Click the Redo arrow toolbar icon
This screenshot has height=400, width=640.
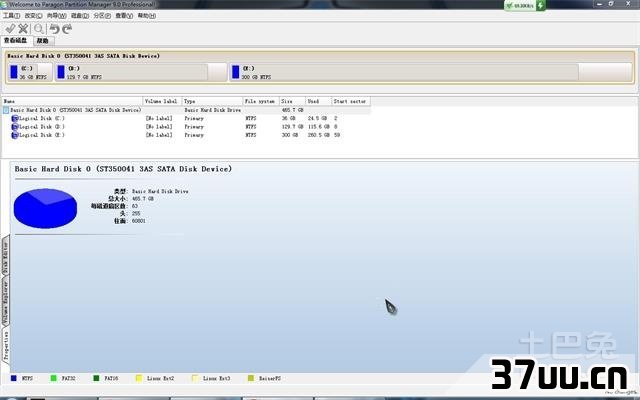[x=67, y=28]
